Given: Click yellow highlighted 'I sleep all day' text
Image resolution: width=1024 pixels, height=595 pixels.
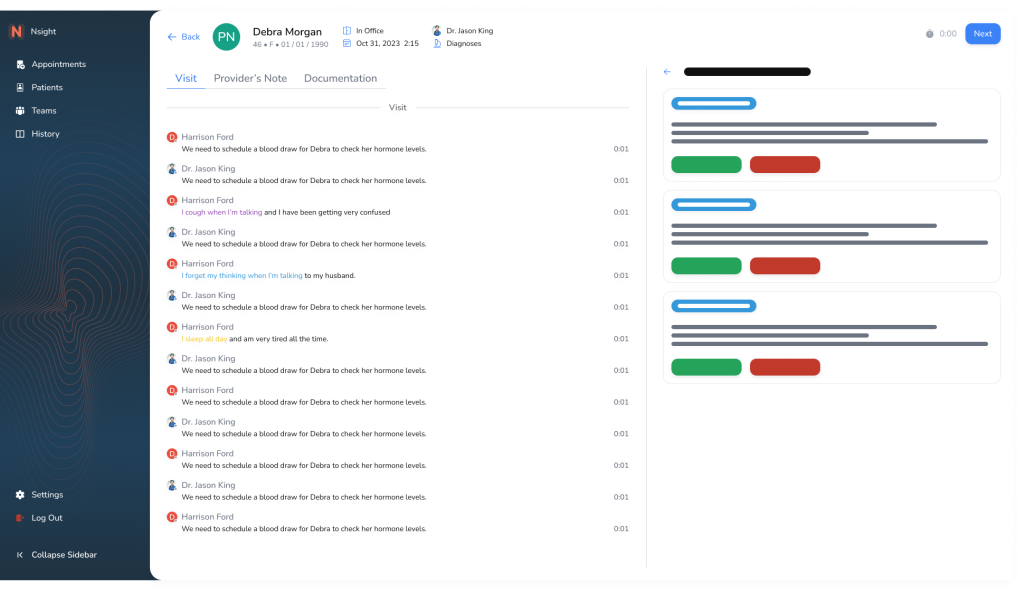Looking at the screenshot, I should pos(204,339).
